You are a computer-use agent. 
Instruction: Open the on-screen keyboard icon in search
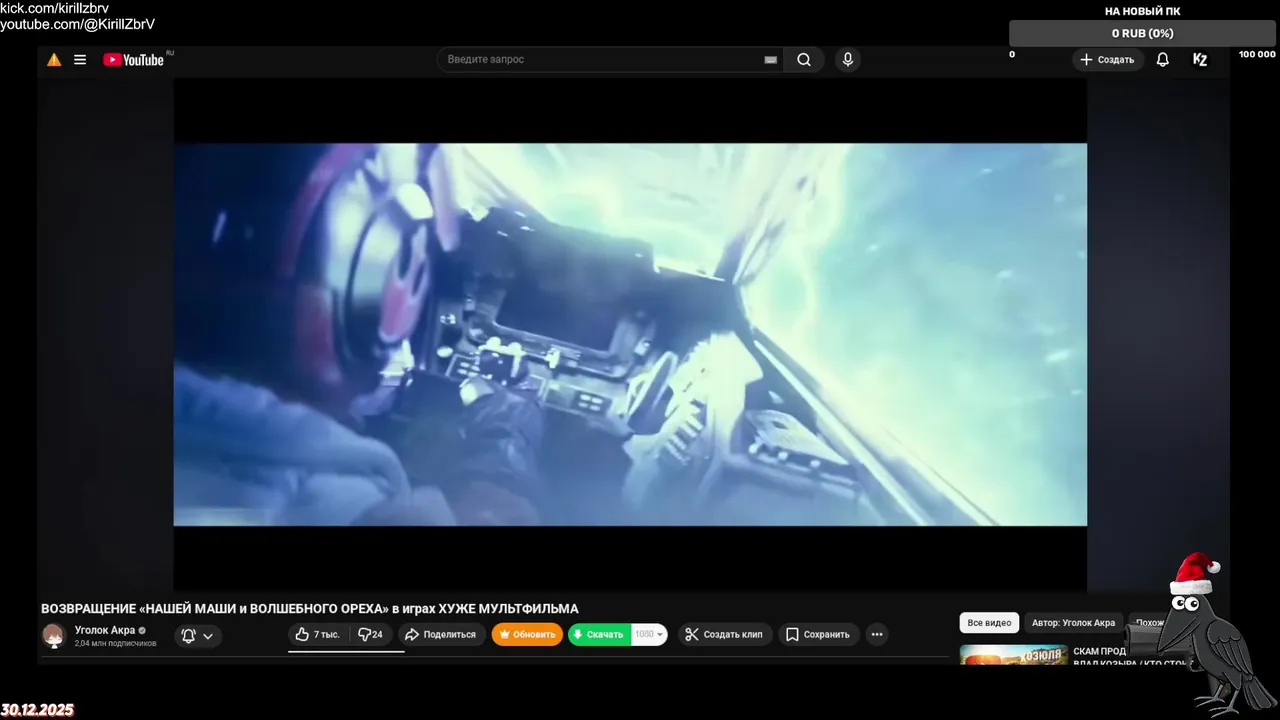tap(771, 60)
